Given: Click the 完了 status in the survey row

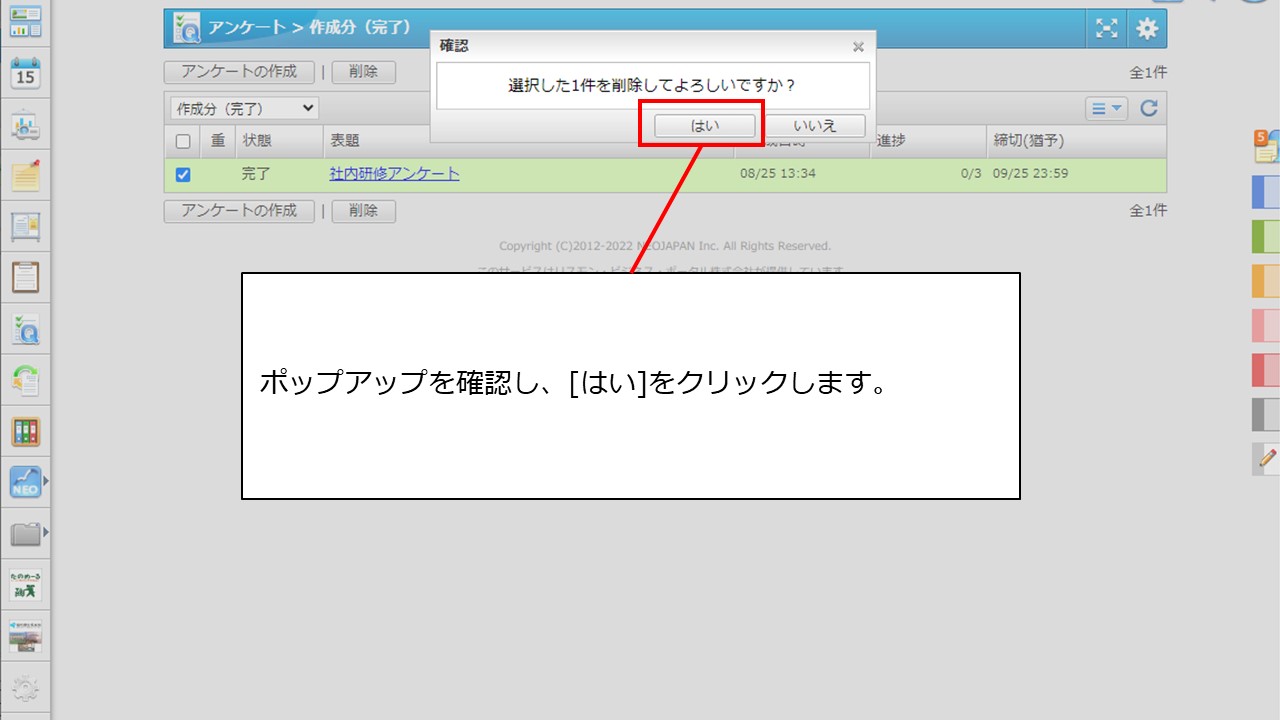Looking at the screenshot, I should (x=256, y=174).
